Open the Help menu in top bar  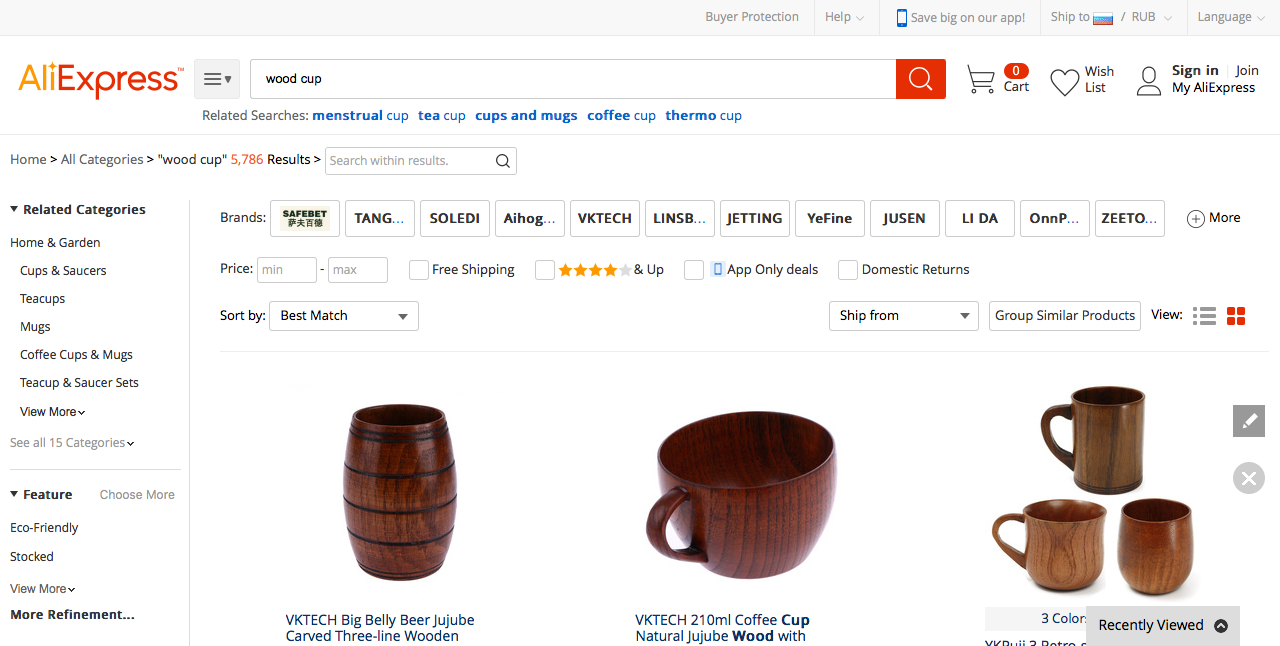tap(844, 17)
